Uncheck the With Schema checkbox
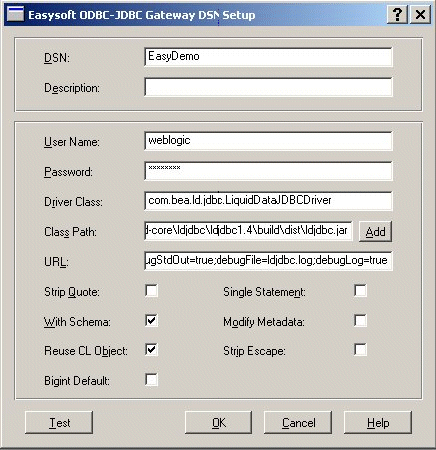This screenshot has width=436, height=450. [152, 321]
